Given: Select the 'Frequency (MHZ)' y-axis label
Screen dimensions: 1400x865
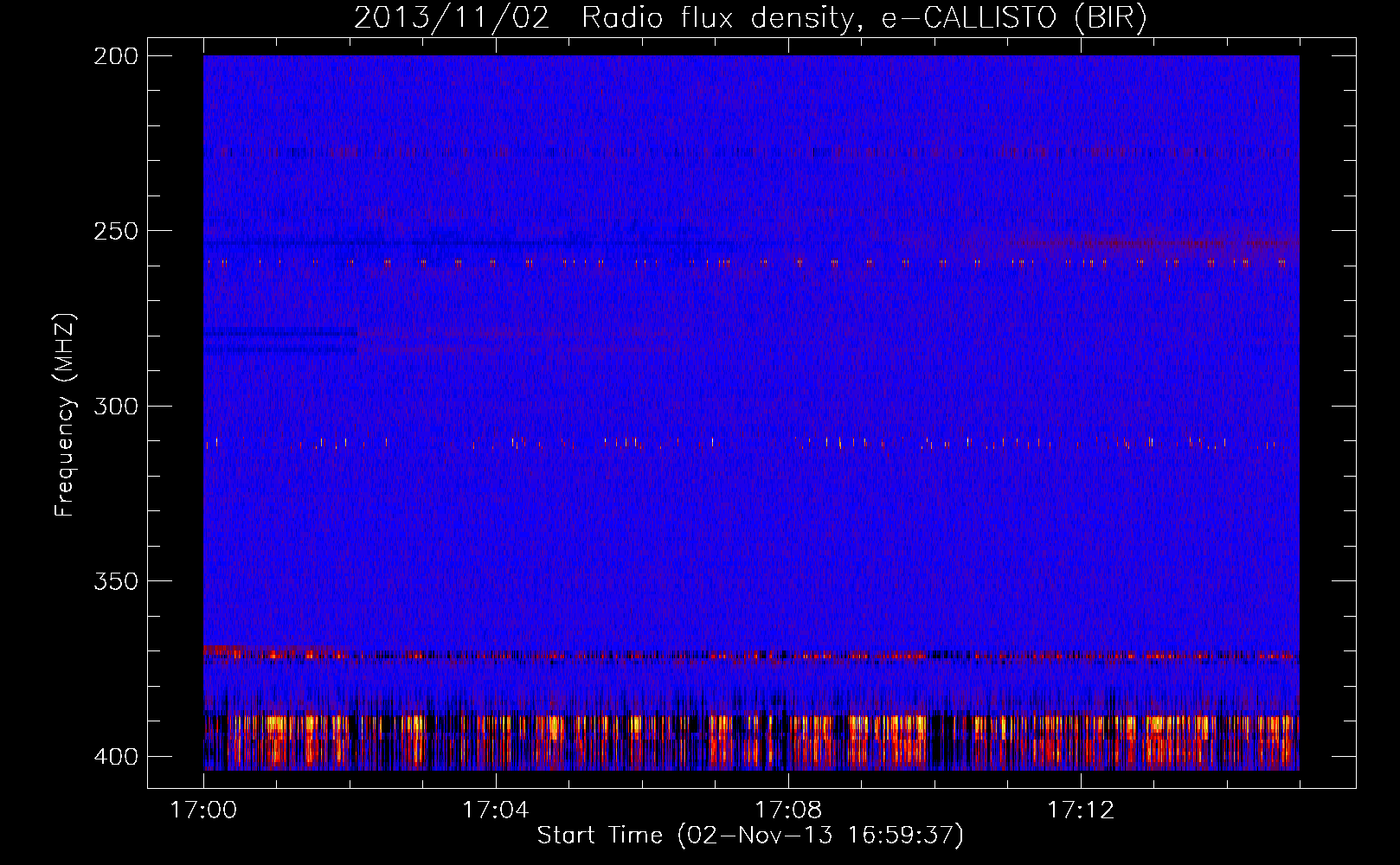Looking at the screenshot, I should click(65, 414).
